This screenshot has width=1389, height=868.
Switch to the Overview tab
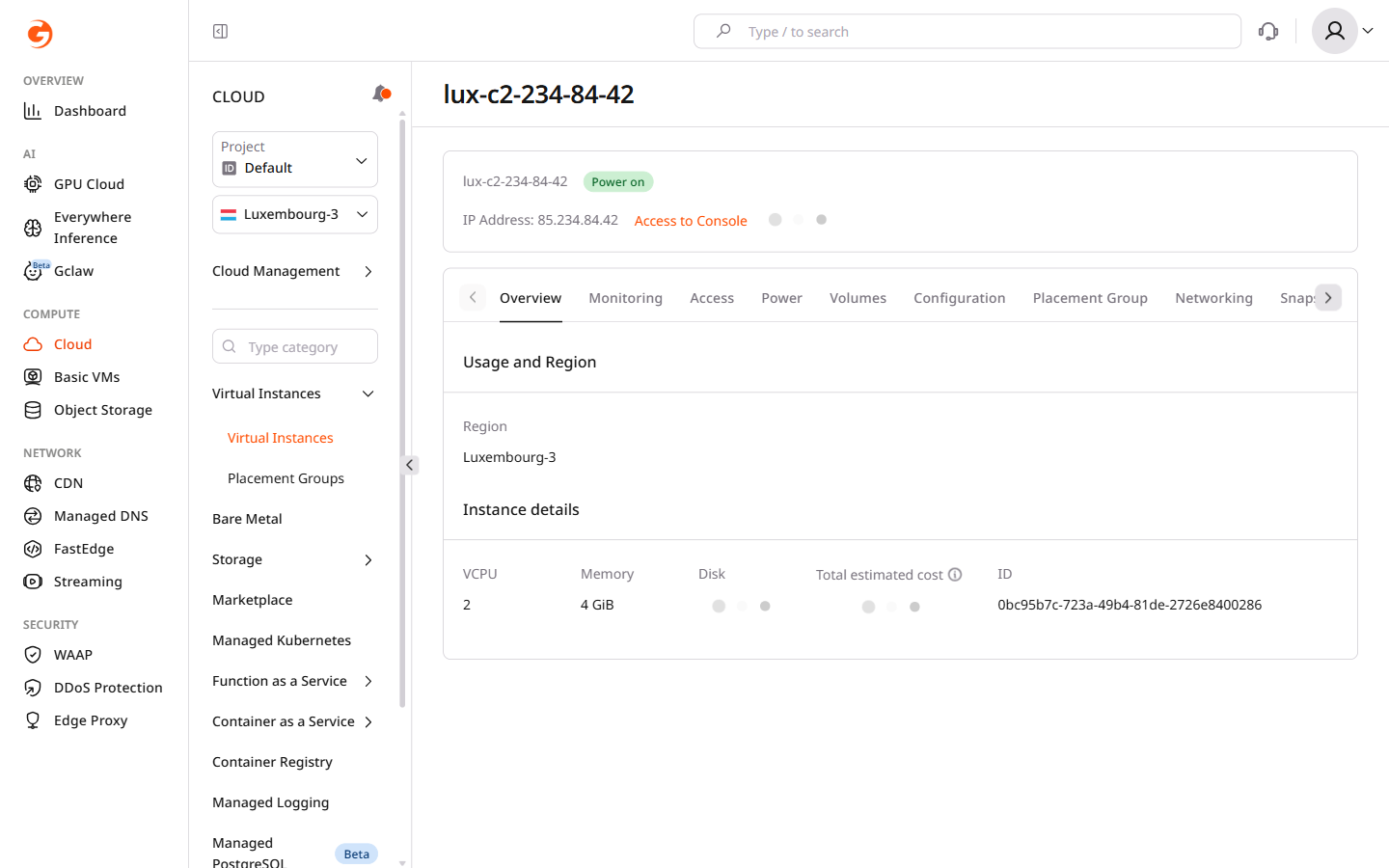coord(531,298)
